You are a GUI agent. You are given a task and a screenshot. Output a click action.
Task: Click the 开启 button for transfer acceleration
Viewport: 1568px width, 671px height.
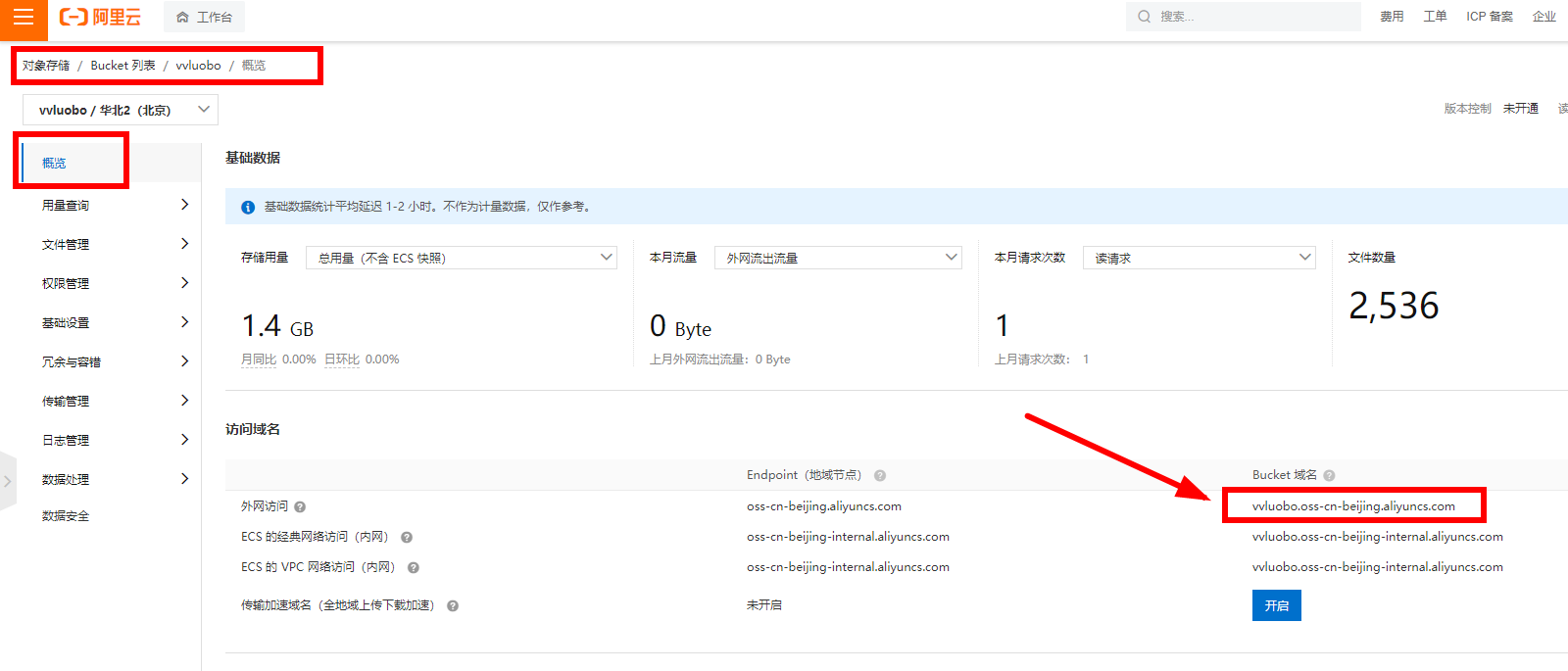click(x=1277, y=605)
